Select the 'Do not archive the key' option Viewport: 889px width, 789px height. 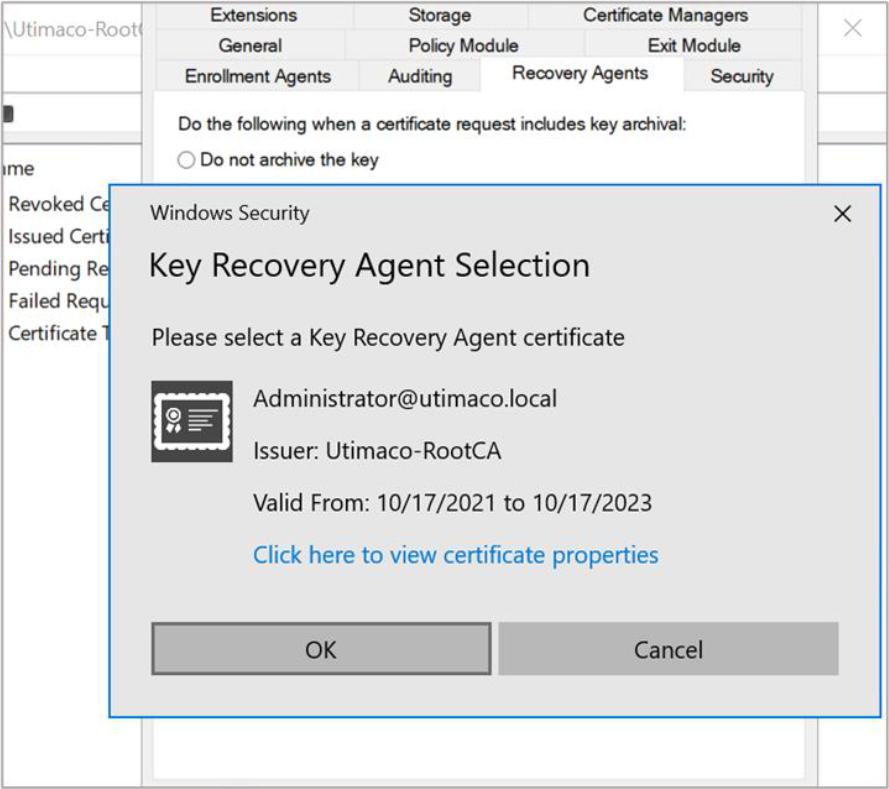[186, 160]
